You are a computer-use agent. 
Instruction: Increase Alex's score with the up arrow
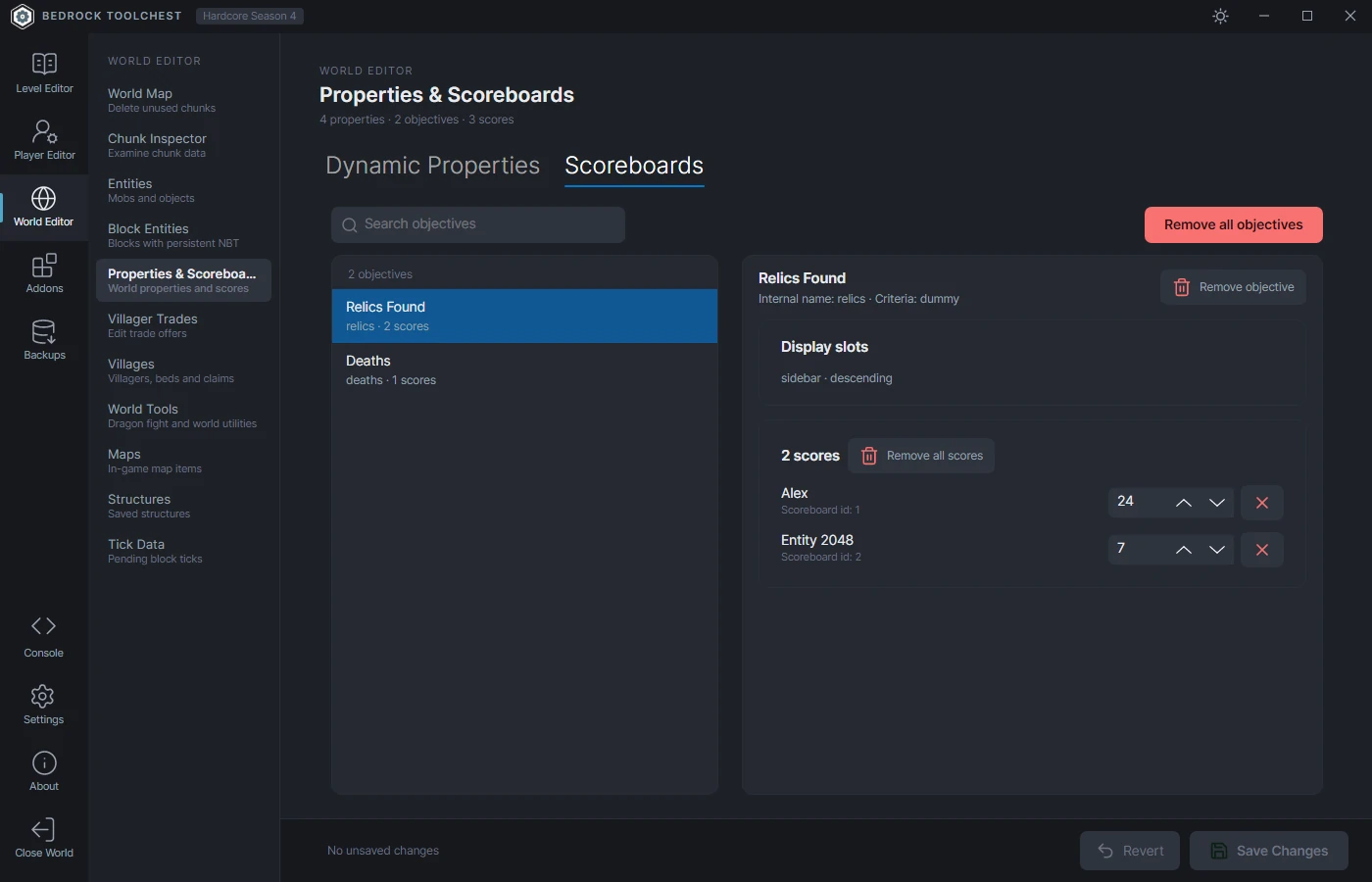point(1184,503)
